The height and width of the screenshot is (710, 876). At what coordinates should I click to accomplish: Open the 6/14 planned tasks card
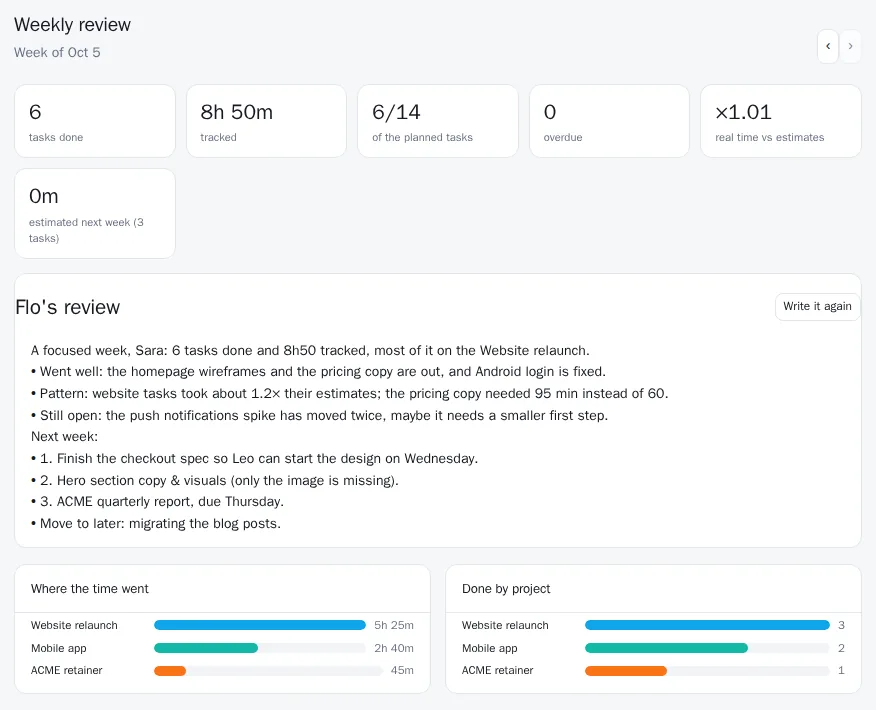click(438, 121)
